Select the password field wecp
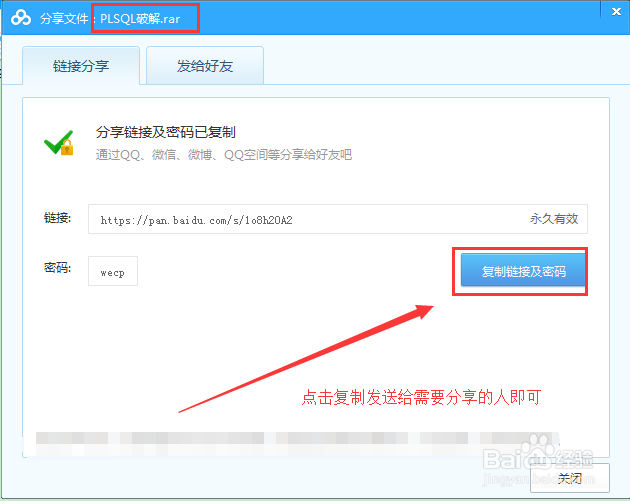Image resolution: width=630 pixels, height=501 pixels. point(113,271)
